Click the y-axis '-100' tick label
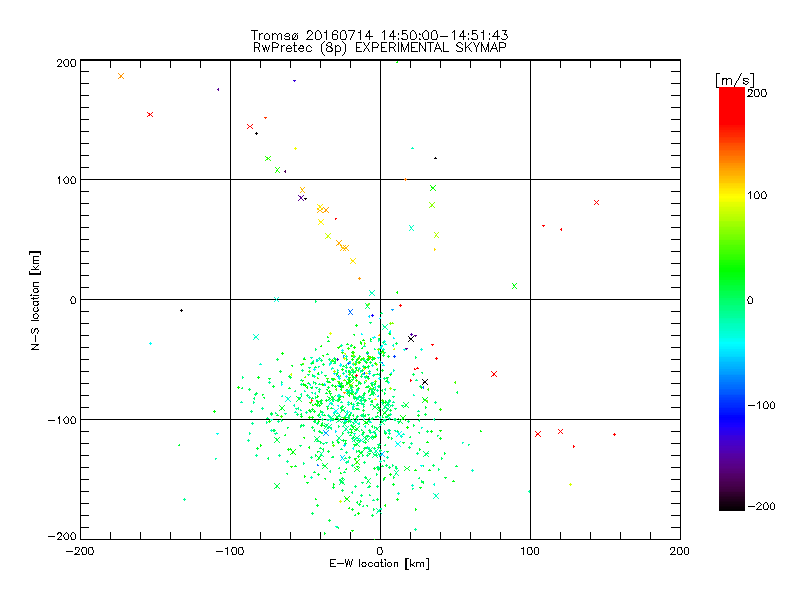Viewport: 800px width, 600px height. [62, 420]
